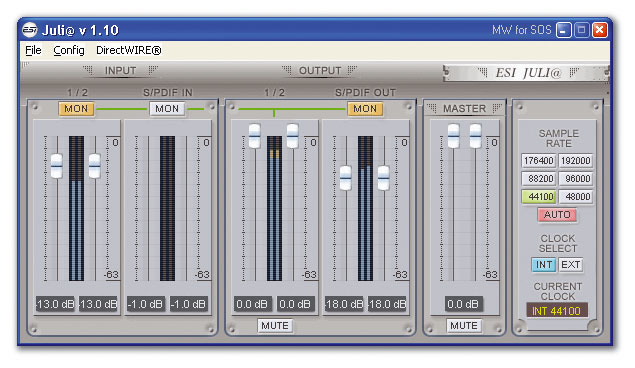The height and width of the screenshot is (368, 635).
Task: Toggle MON for S/PDIF IN
Action: coord(167,108)
